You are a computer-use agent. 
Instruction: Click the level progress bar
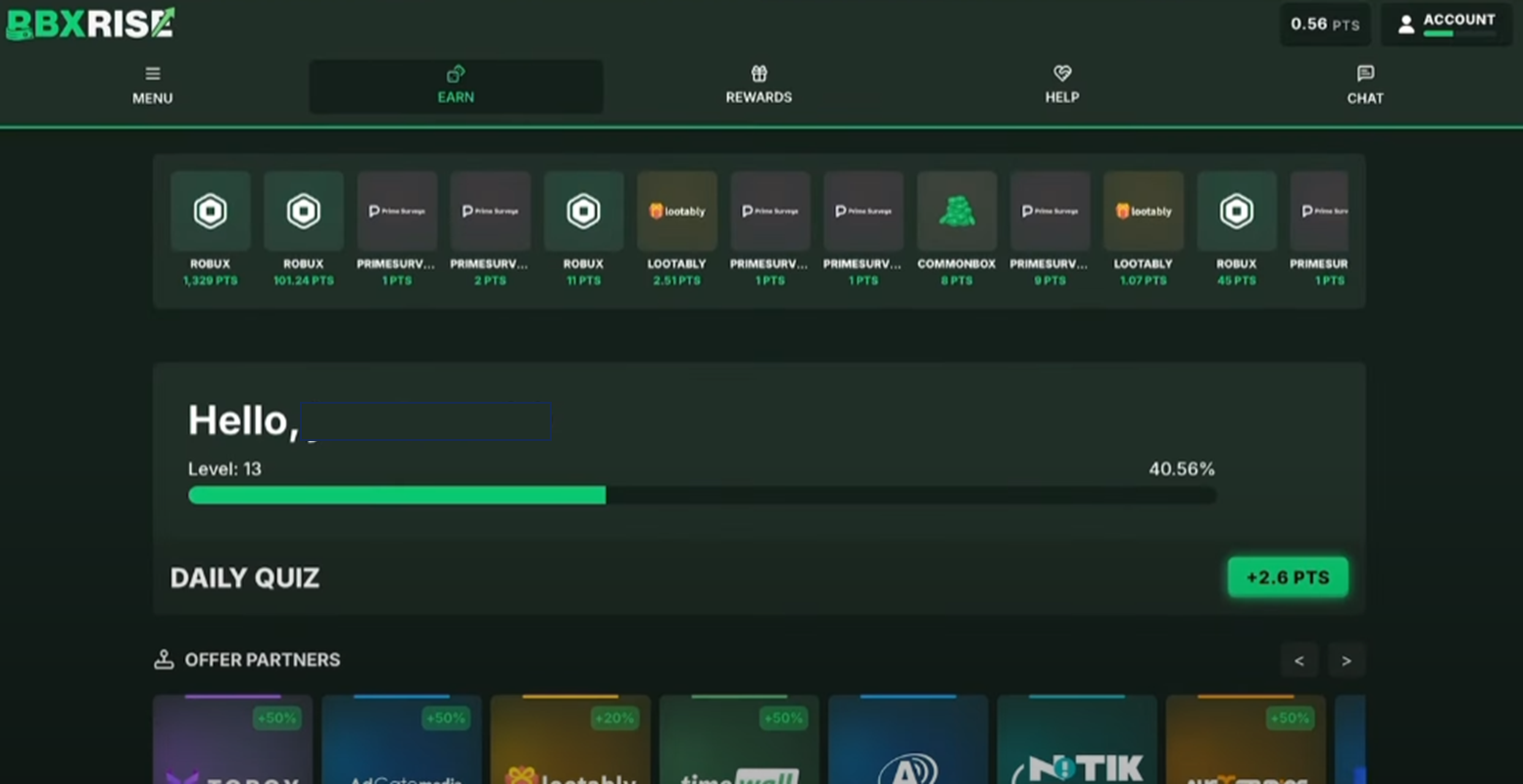point(702,496)
